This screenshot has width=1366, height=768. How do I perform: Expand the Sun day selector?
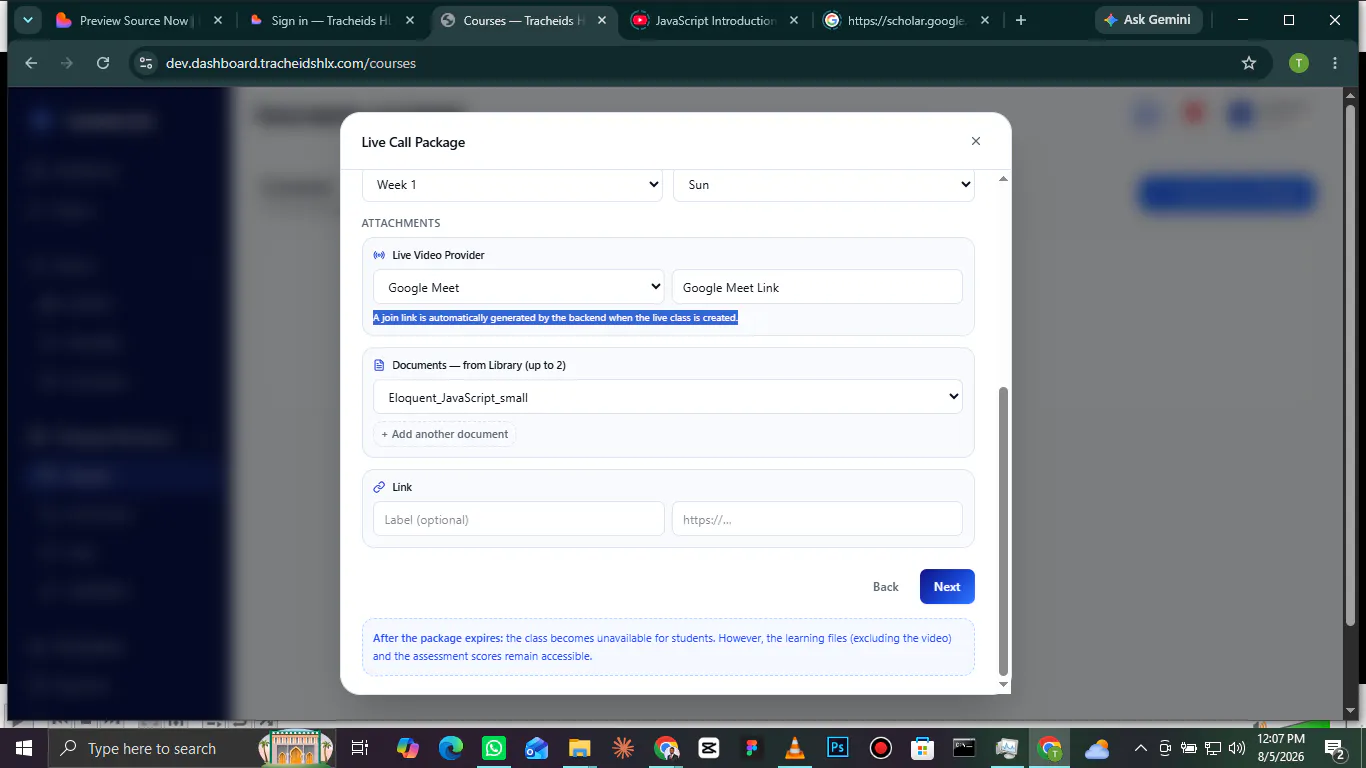[x=824, y=185]
